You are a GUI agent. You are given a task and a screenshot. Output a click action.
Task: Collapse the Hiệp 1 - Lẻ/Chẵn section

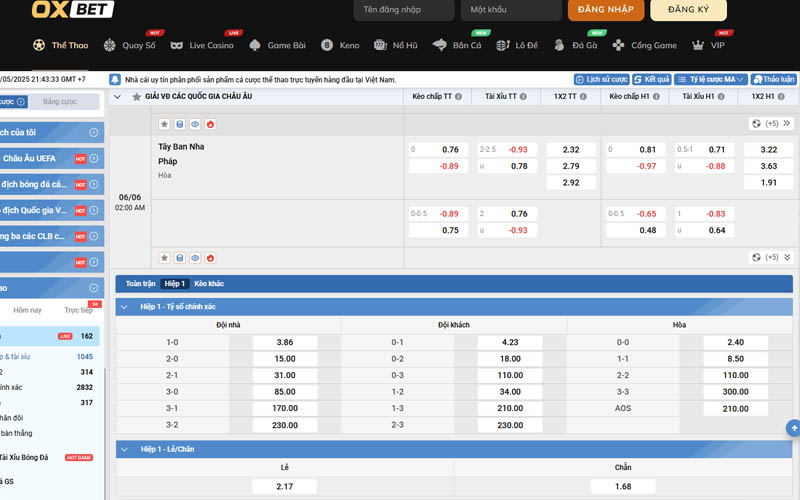click(124, 449)
